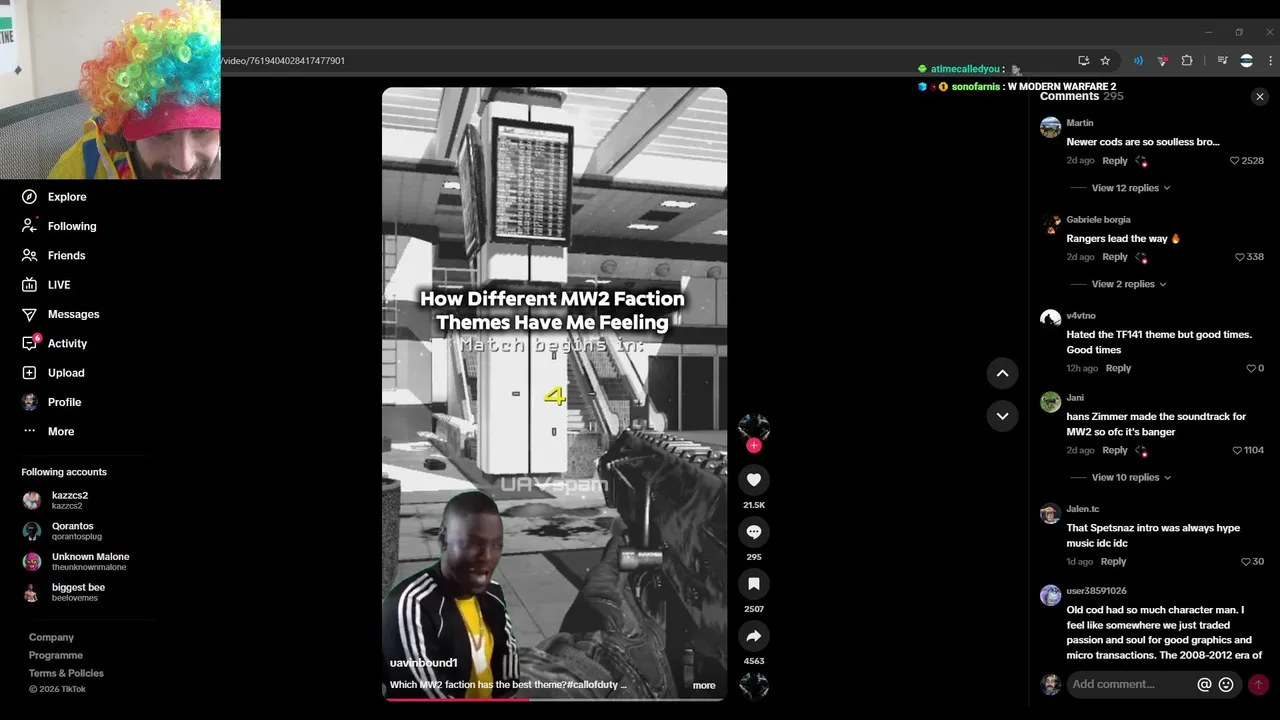The height and width of the screenshot is (720, 1280).
Task: Open v4vtno's profile avatar
Action: (1050, 320)
